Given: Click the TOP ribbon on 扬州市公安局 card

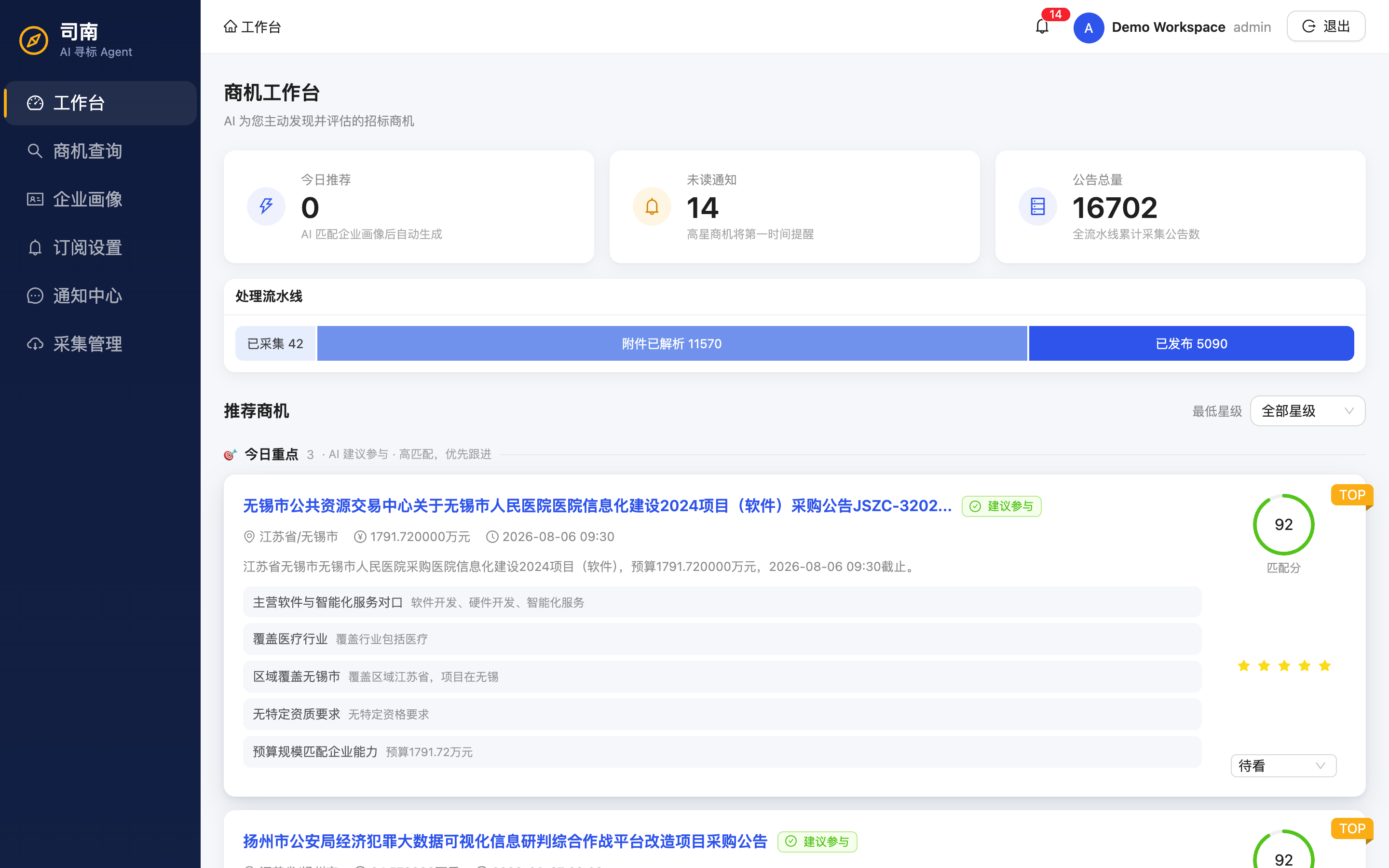Looking at the screenshot, I should point(1352,828).
